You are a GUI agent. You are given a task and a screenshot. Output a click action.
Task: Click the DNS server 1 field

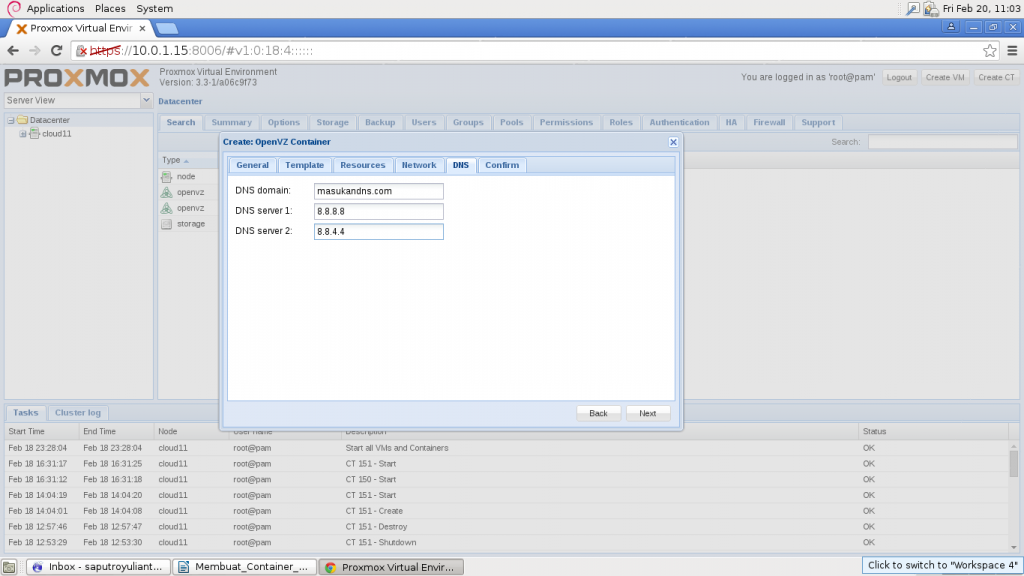pos(379,211)
